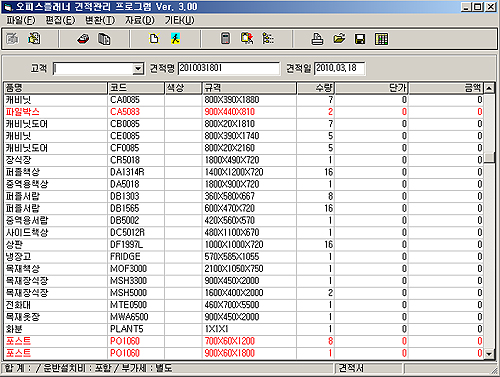Click the floppy disk save icon
Image resolution: width=500 pixels, height=377 pixels.
point(360,39)
